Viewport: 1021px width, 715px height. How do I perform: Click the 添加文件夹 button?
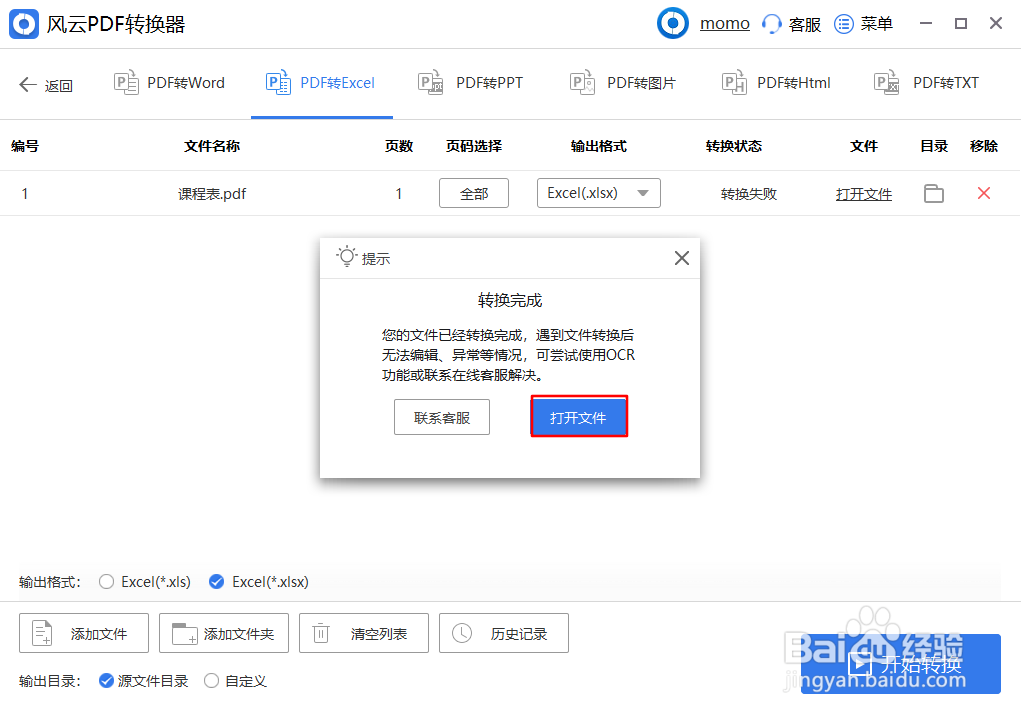[224, 633]
